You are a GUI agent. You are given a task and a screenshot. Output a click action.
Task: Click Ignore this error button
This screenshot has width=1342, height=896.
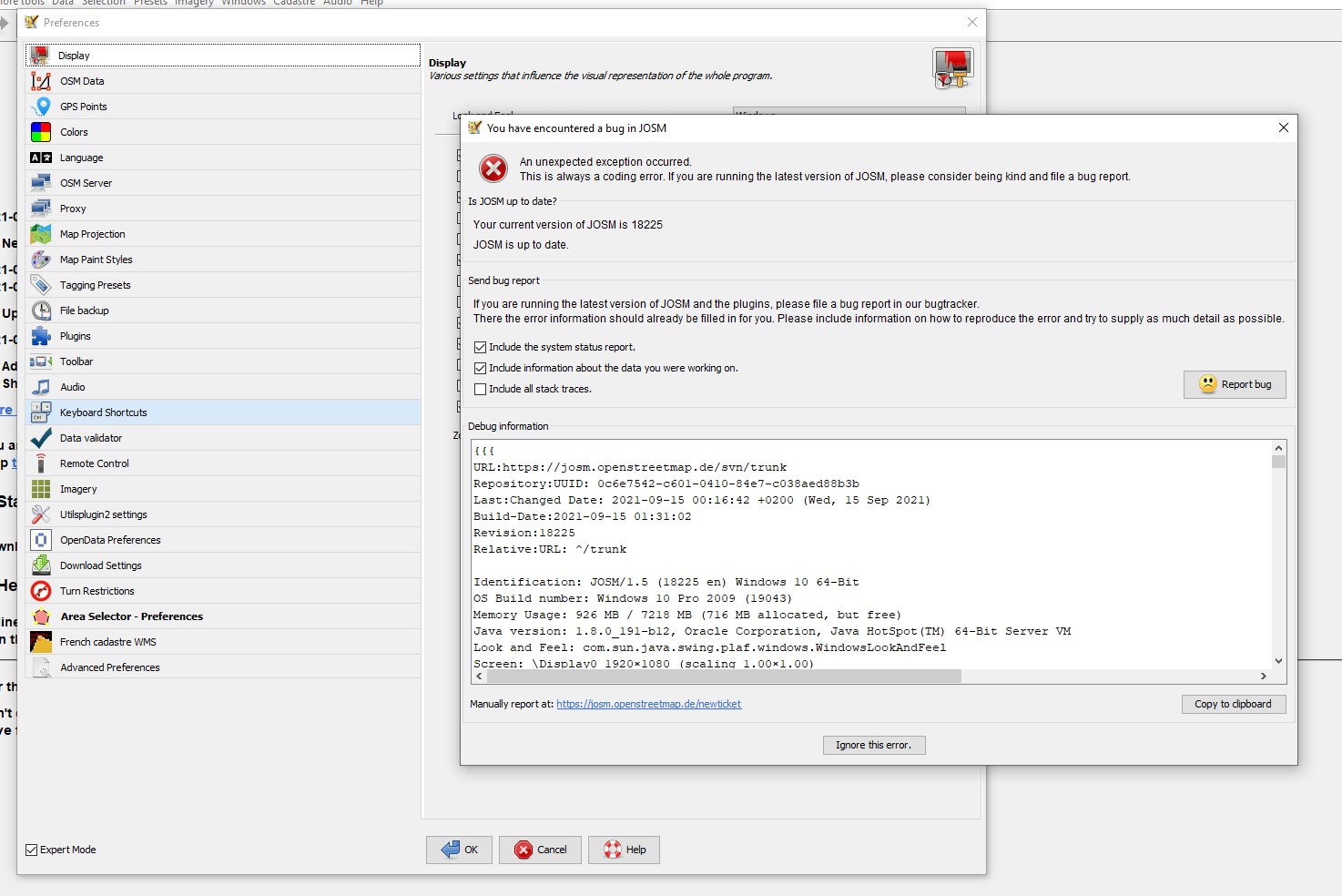873,745
